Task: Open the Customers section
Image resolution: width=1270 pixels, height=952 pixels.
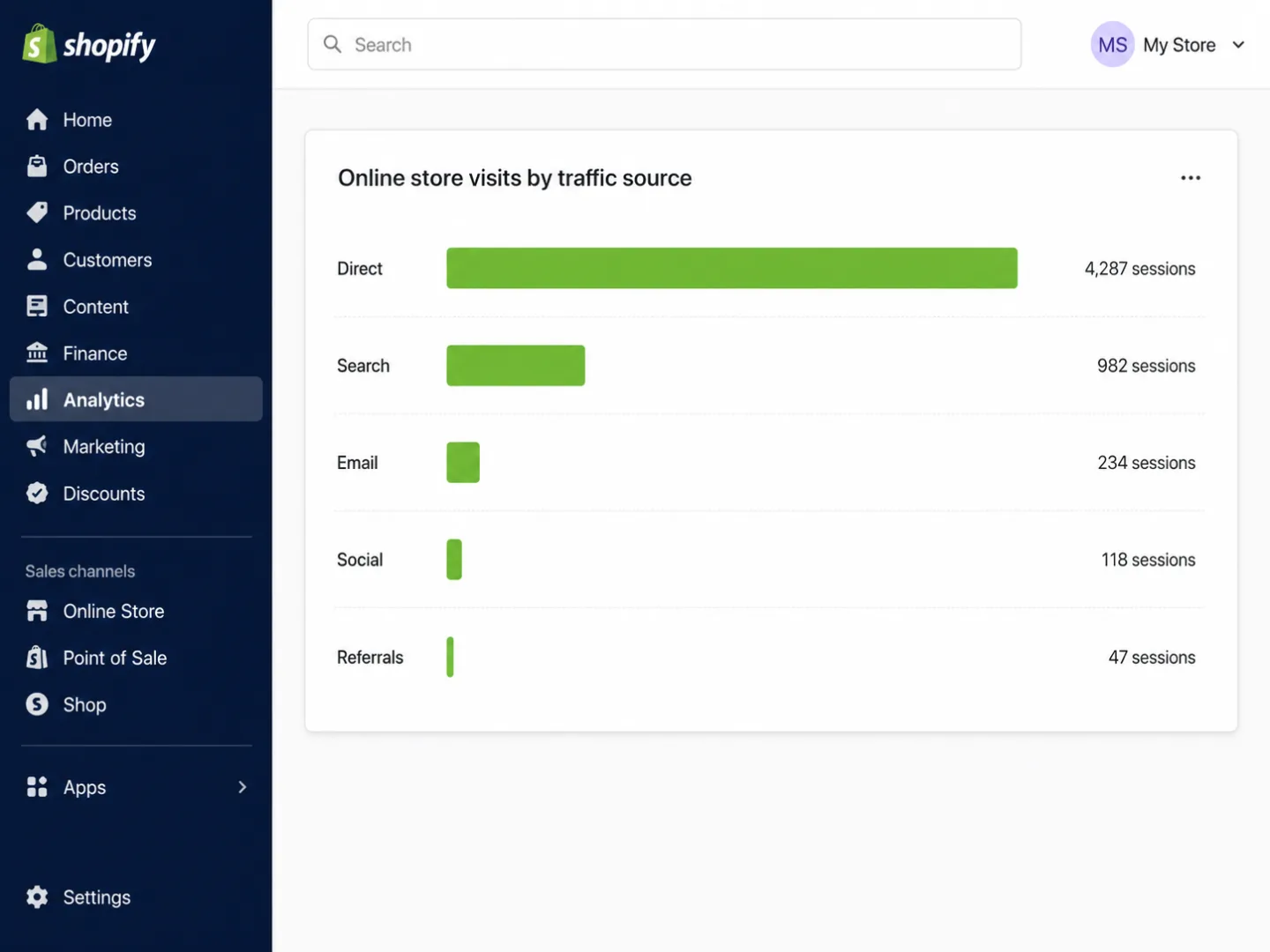Action: [136, 260]
